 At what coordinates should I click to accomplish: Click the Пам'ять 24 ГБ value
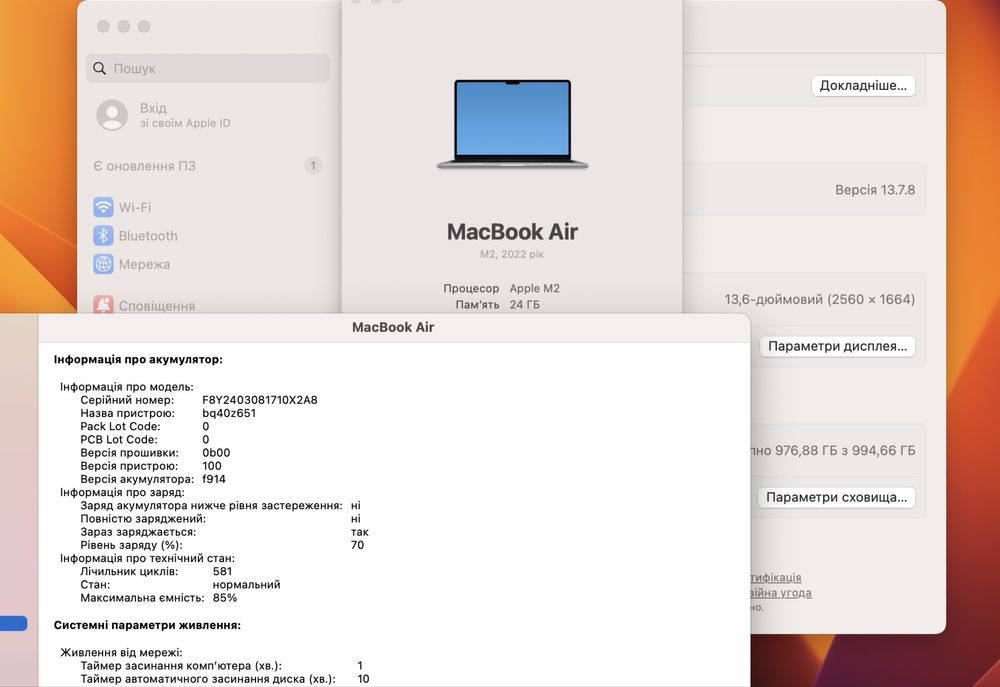(x=524, y=305)
